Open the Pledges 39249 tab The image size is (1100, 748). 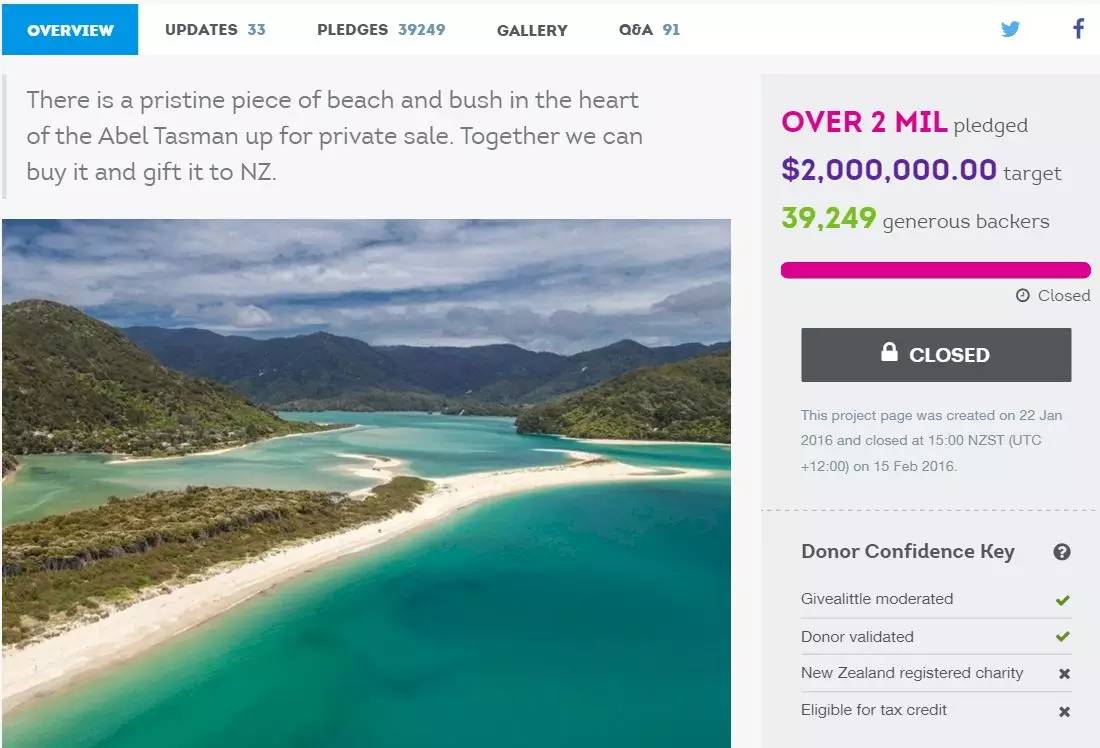click(381, 29)
